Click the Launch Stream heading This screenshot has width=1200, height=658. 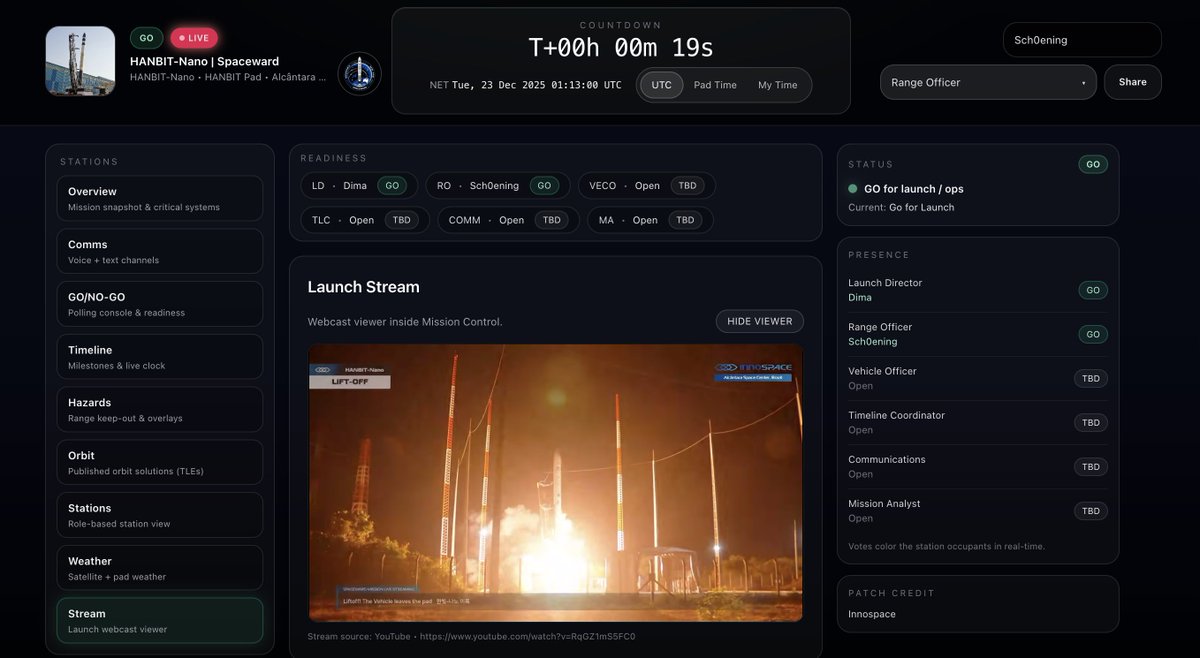point(363,287)
